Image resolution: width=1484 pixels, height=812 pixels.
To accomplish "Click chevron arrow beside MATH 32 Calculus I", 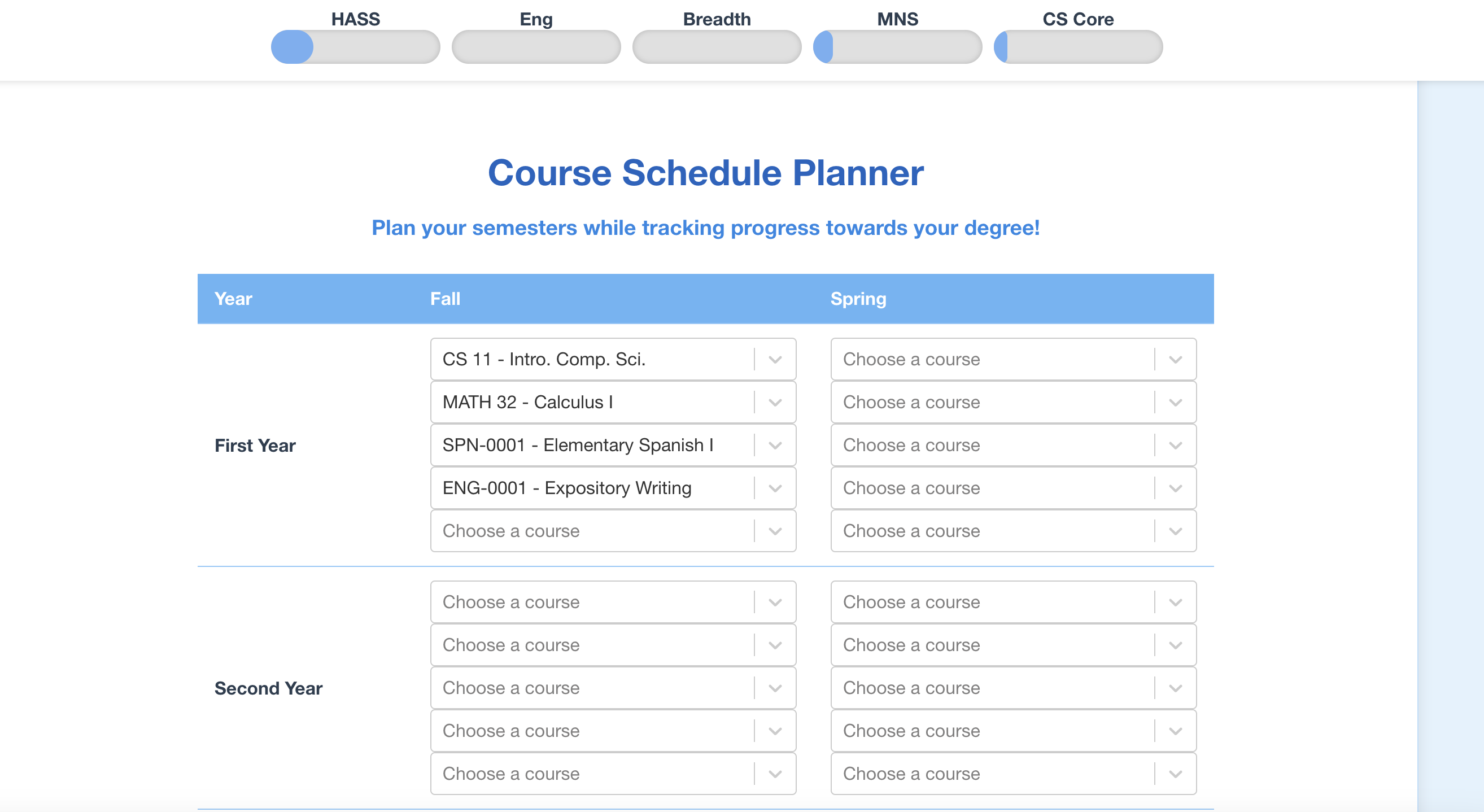I will (x=775, y=403).
